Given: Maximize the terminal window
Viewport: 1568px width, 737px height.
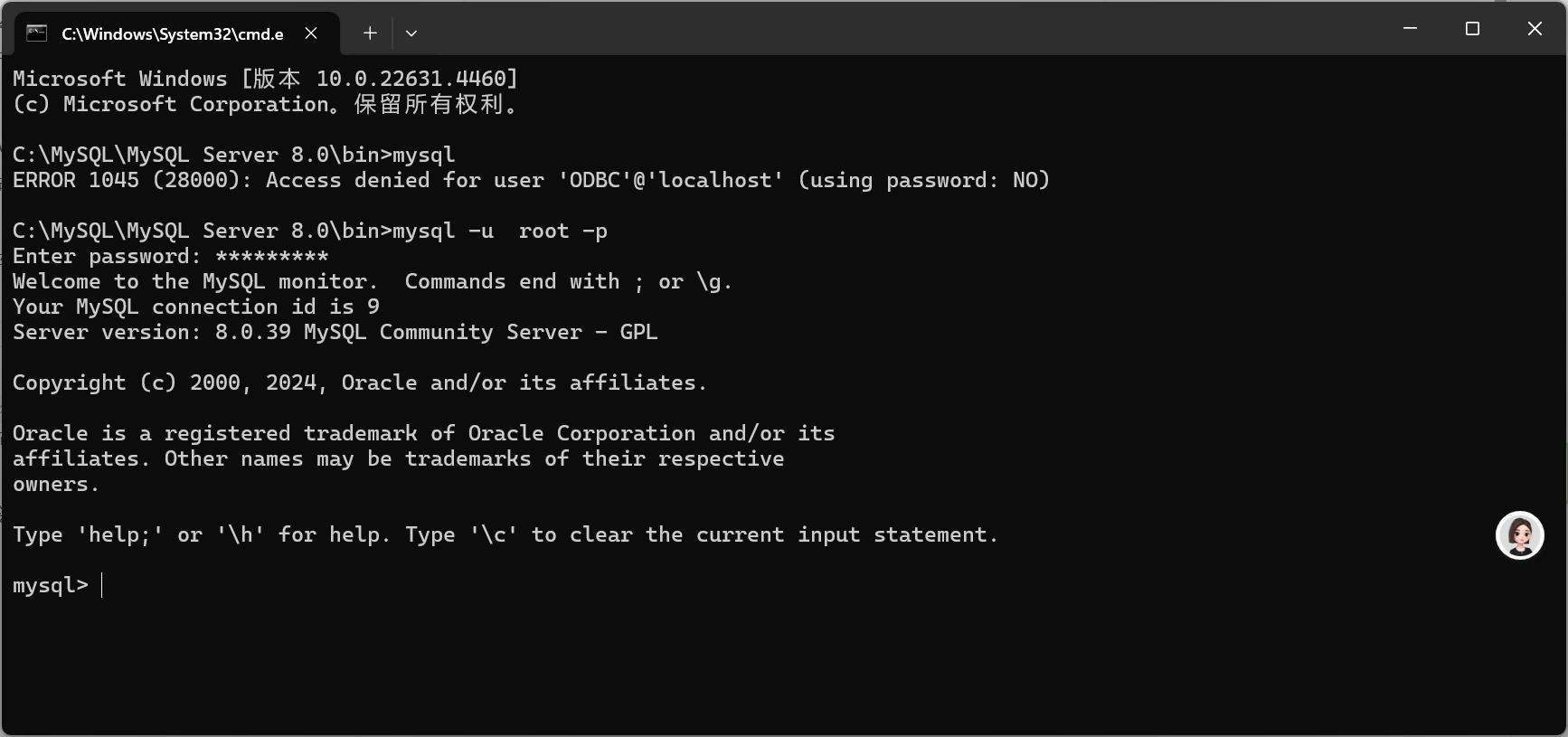Looking at the screenshot, I should click(1472, 29).
